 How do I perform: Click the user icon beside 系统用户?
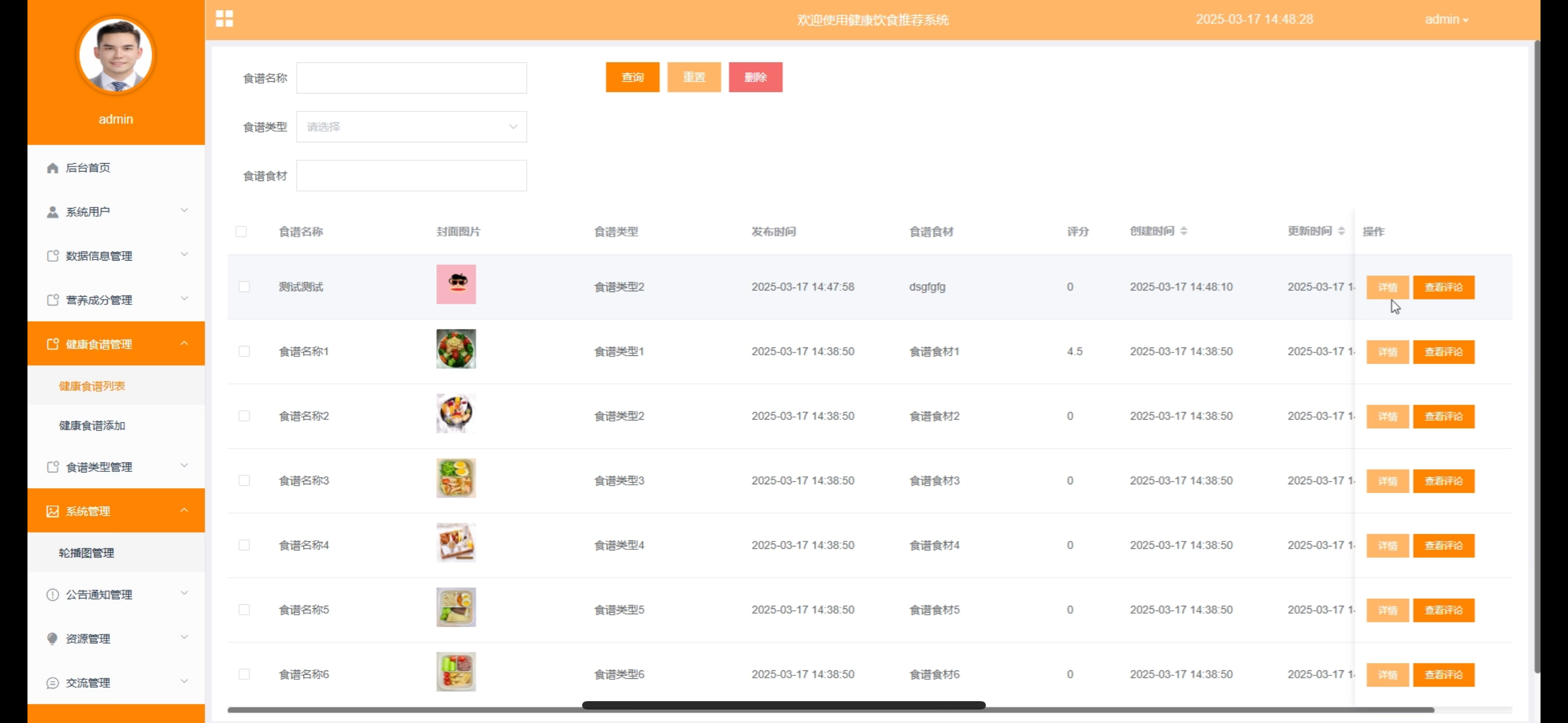[x=52, y=212]
